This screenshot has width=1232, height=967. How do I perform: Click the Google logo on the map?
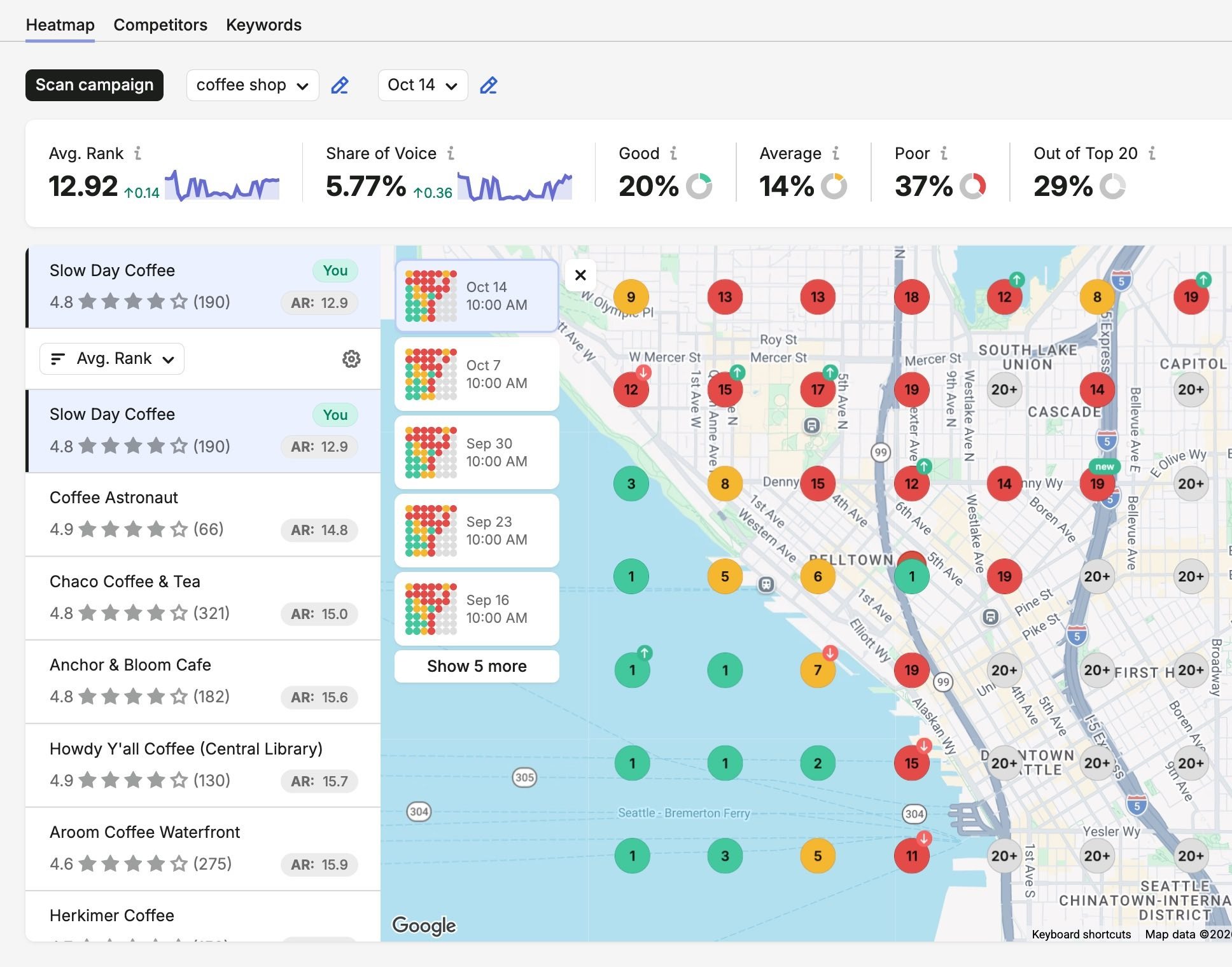click(x=424, y=925)
